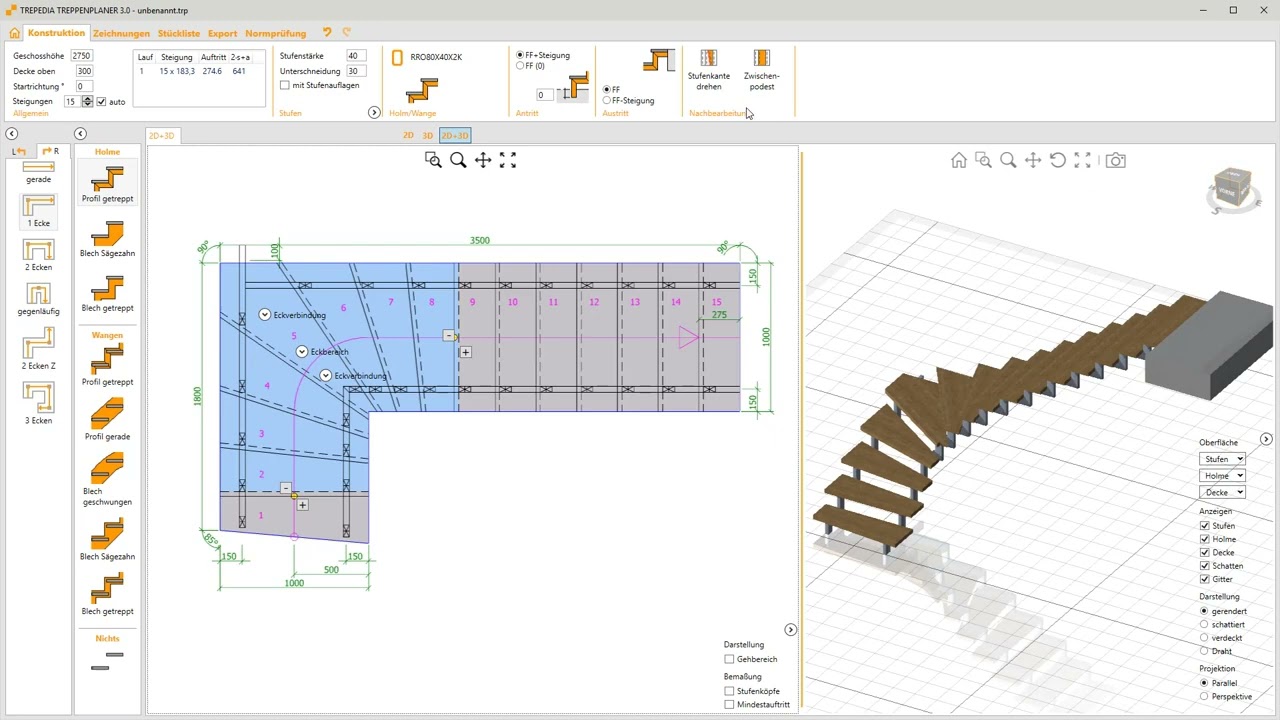Open the Konstruktion tab
The image size is (1280, 720).
point(56,33)
